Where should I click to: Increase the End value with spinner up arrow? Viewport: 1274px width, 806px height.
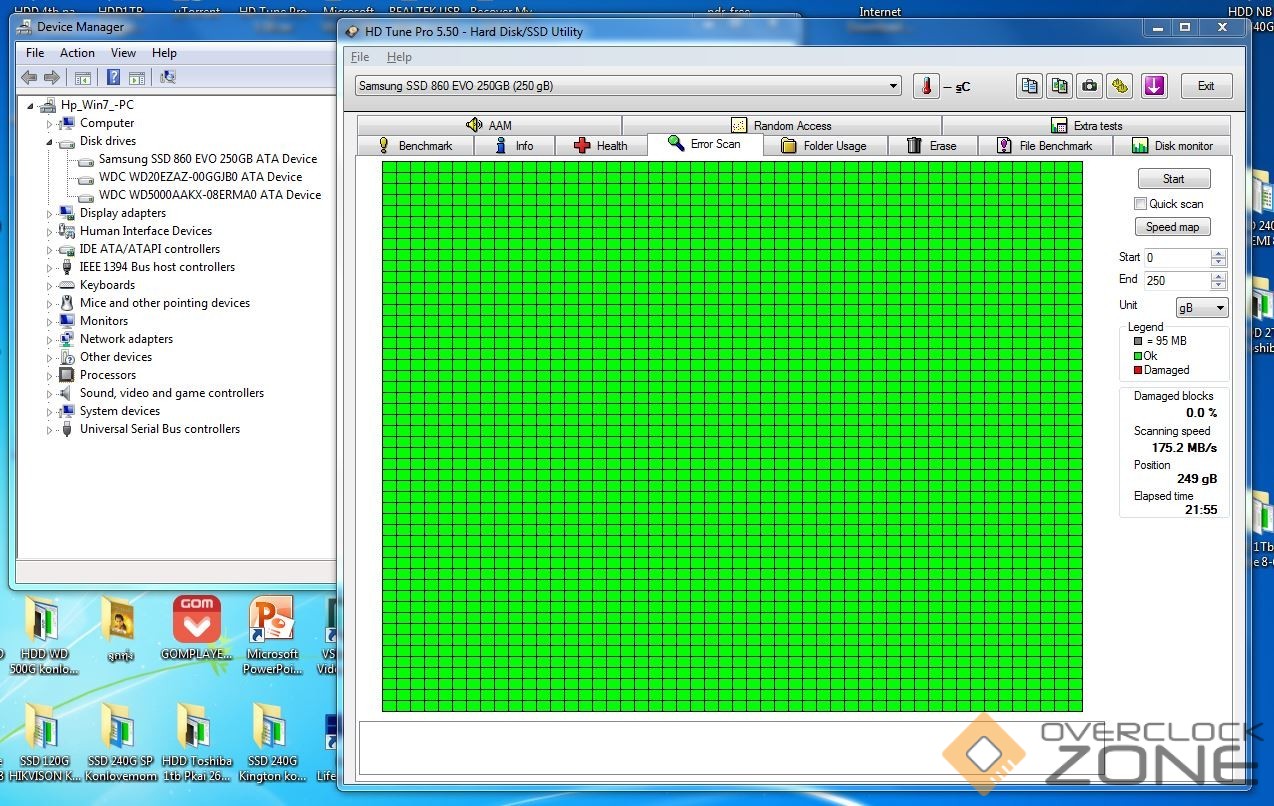(1217, 276)
